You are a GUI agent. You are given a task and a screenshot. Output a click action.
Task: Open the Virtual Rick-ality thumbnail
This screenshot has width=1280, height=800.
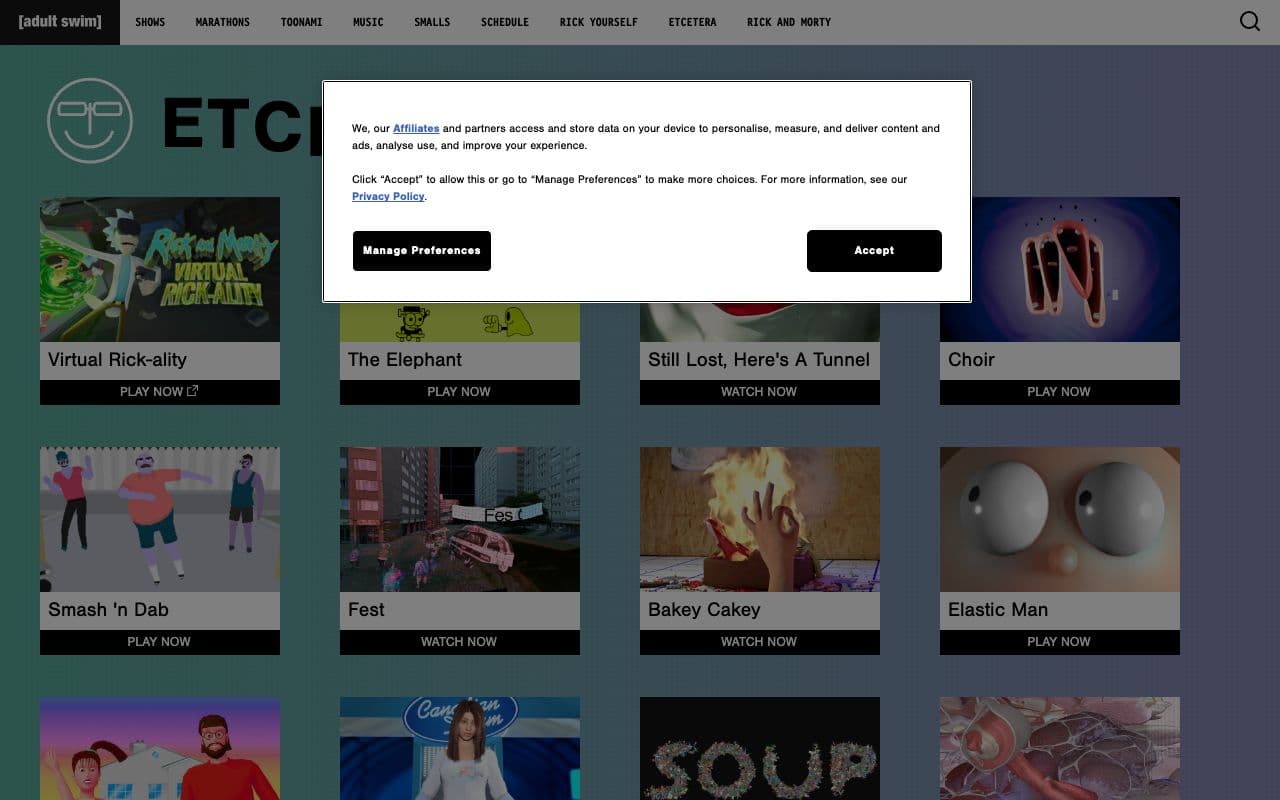160,269
